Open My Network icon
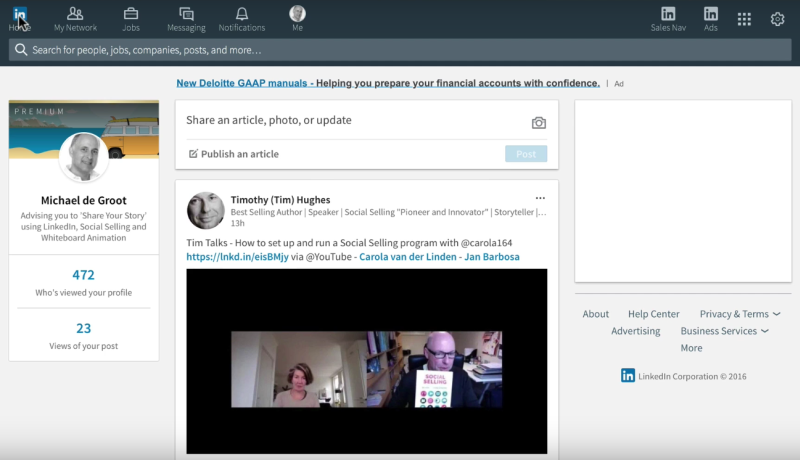Viewport: 800px width, 460px height. click(75, 13)
